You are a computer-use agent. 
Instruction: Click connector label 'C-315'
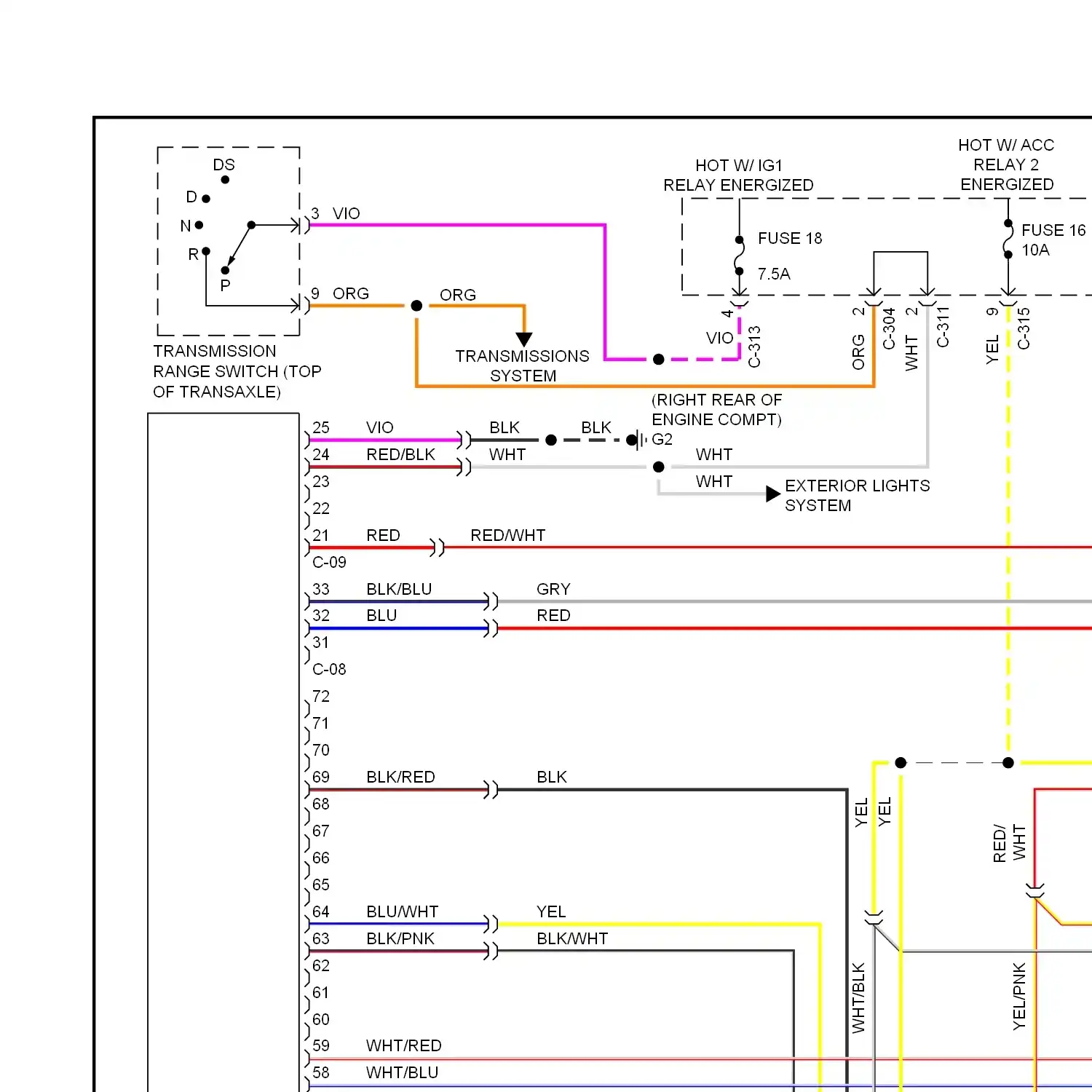click(1024, 328)
